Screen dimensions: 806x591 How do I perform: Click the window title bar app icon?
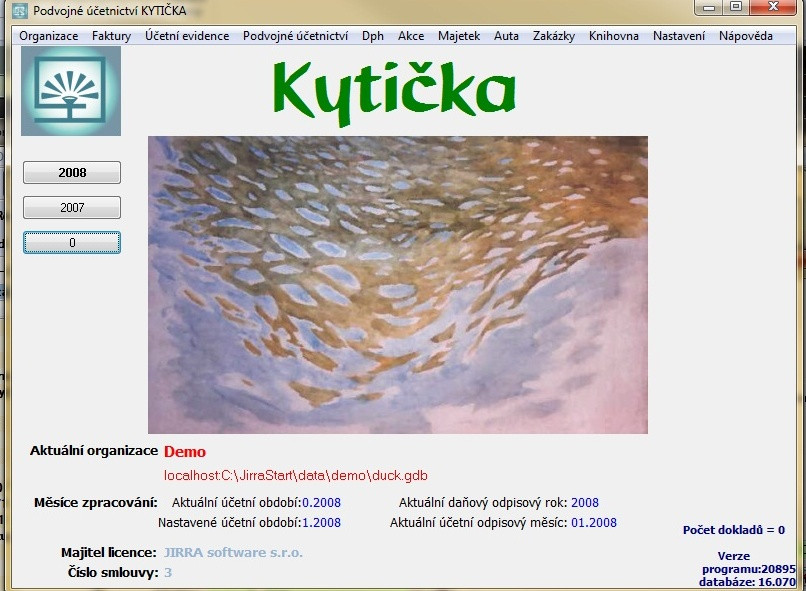point(20,11)
